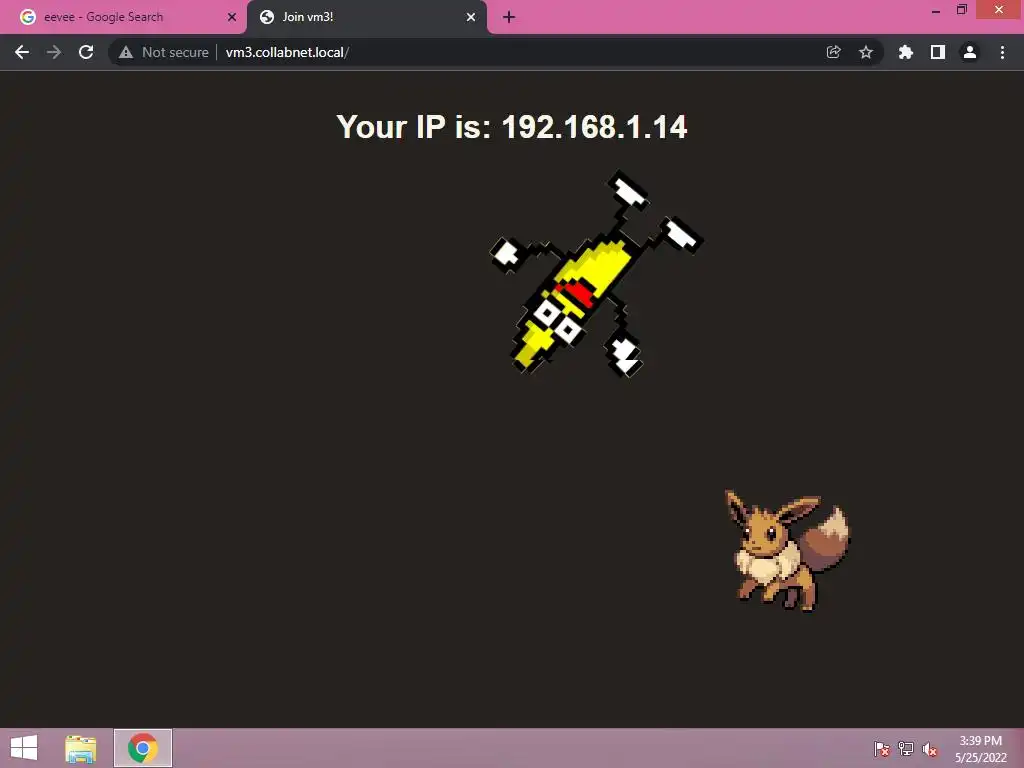Open a new browser tab
This screenshot has height=768, width=1024.
pyautogui.click(x=509, y=17)
